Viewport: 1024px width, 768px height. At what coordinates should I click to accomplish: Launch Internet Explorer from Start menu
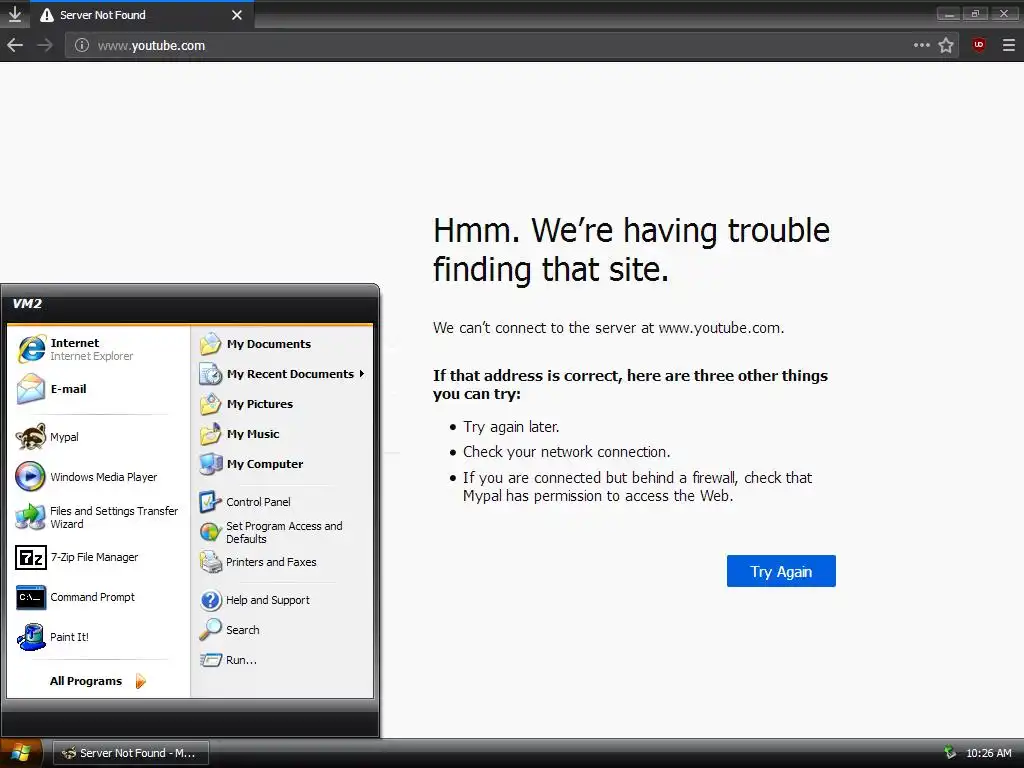click(x=98, y=349)
